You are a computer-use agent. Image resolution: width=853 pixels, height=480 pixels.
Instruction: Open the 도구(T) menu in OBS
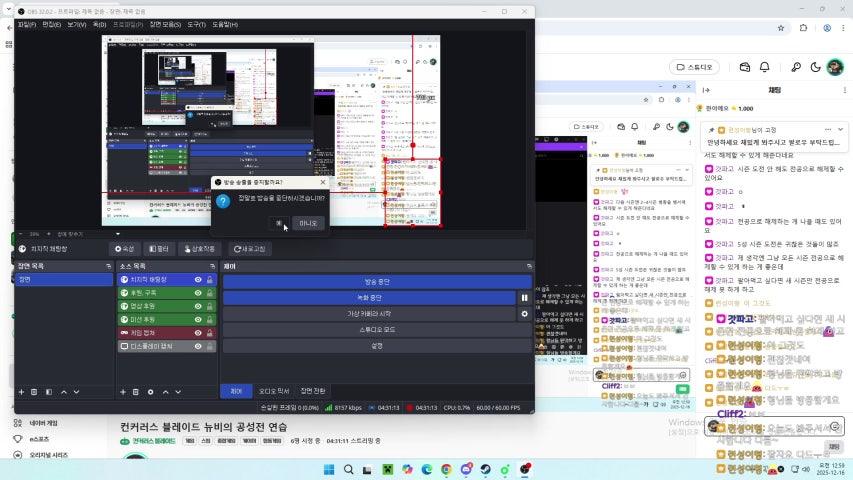(196, 24)
